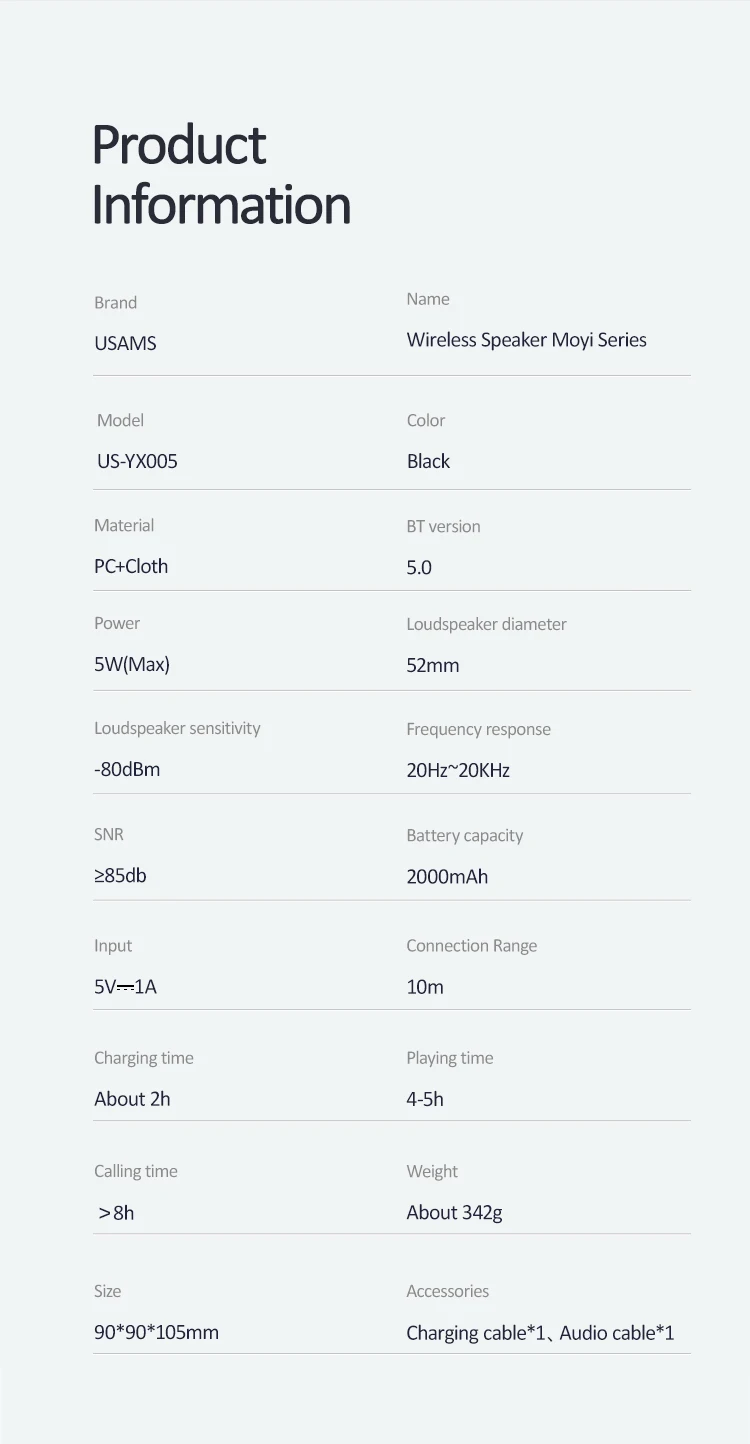Viewport: 750px width, 1444px height.
Task: Click the 4-5h playing time value
Action: [x=425, y=1099]
